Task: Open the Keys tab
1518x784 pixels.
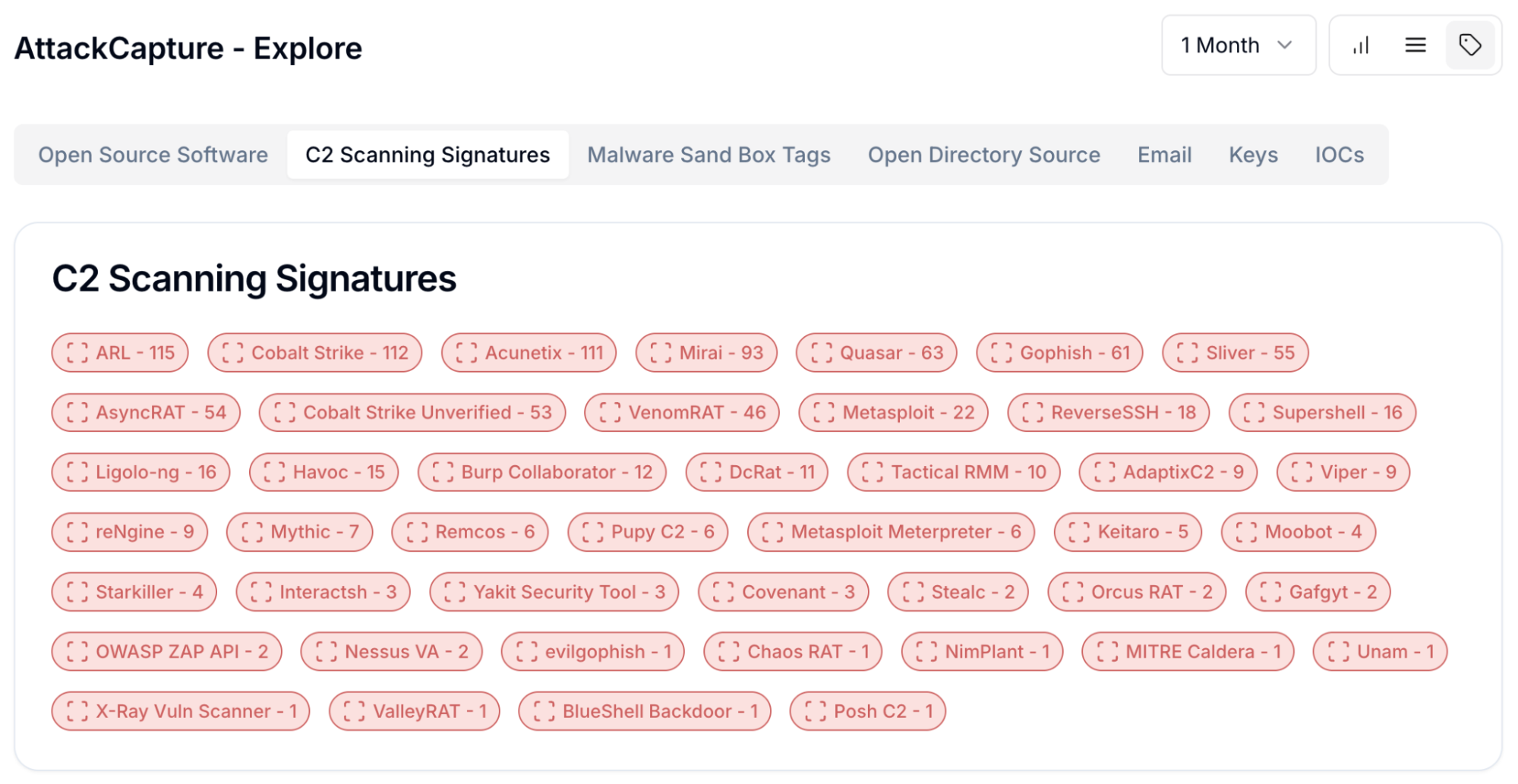Action: point(1253,155)
